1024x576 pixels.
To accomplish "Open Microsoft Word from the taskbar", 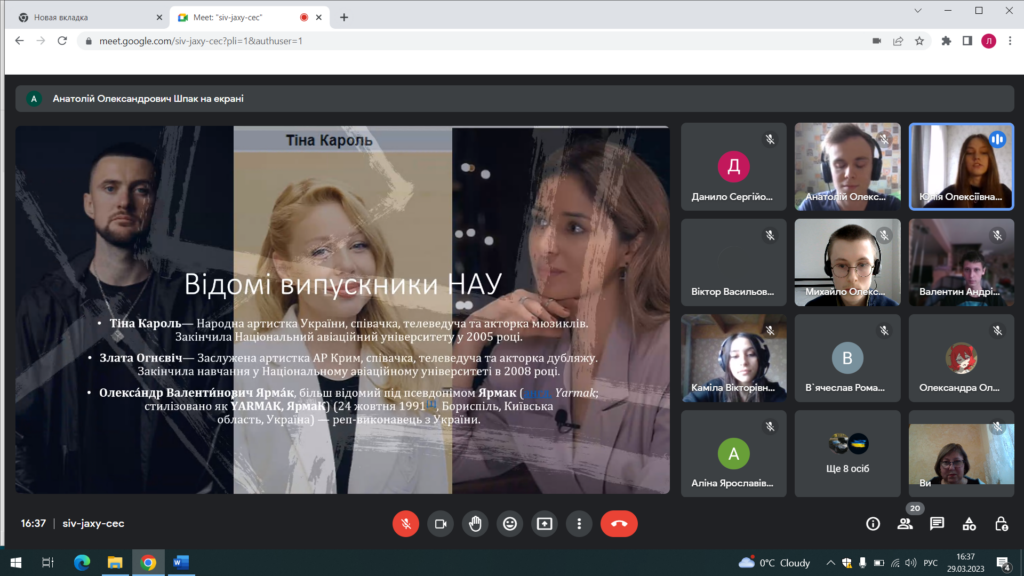I will coord(181,563).
